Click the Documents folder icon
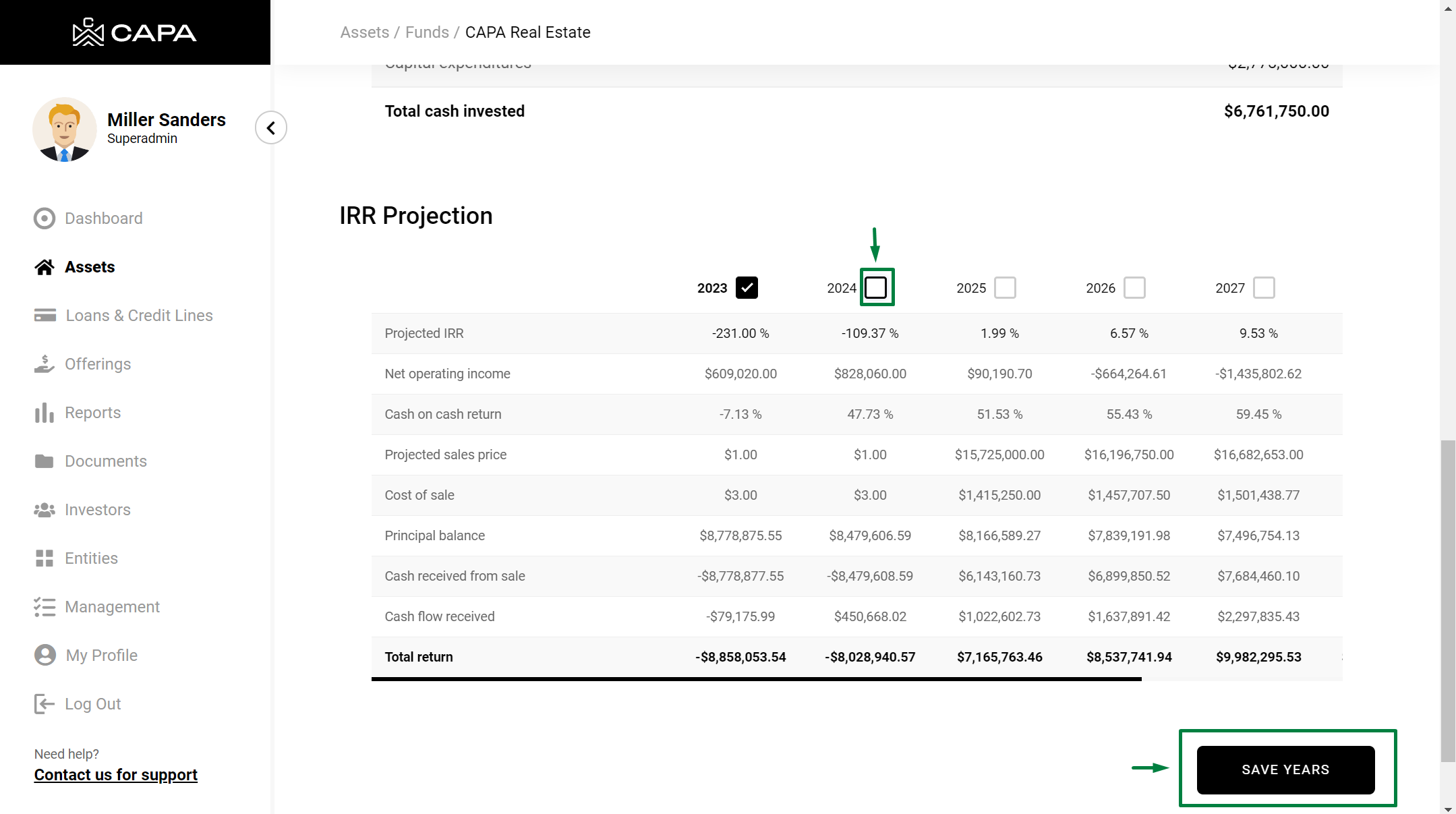Screen dimensions: 1456x814 (45, 461)
